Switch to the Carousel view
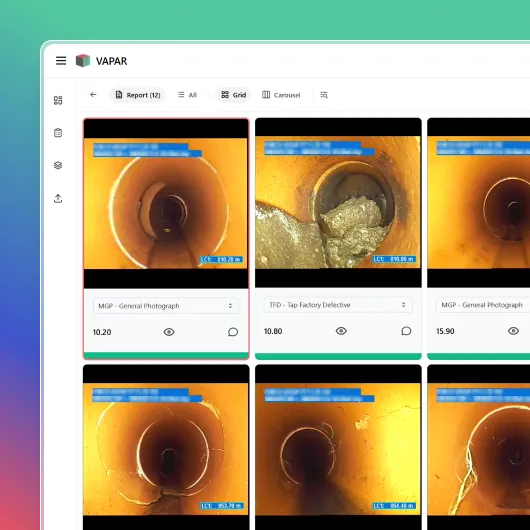The width and height of the screenshot is (530, 530). (281, 95)
